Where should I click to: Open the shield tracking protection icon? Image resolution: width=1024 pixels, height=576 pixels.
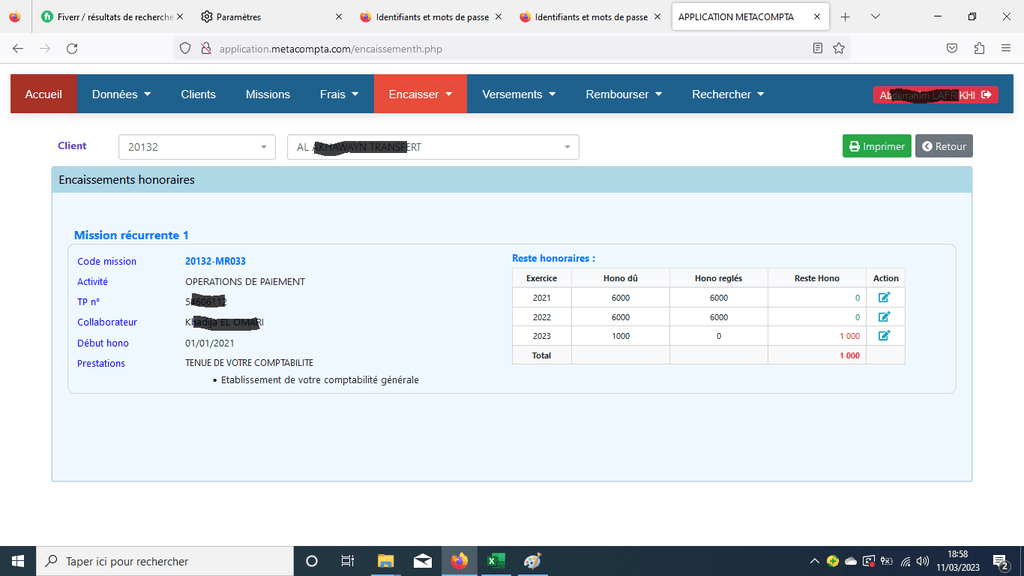point(185,48)
